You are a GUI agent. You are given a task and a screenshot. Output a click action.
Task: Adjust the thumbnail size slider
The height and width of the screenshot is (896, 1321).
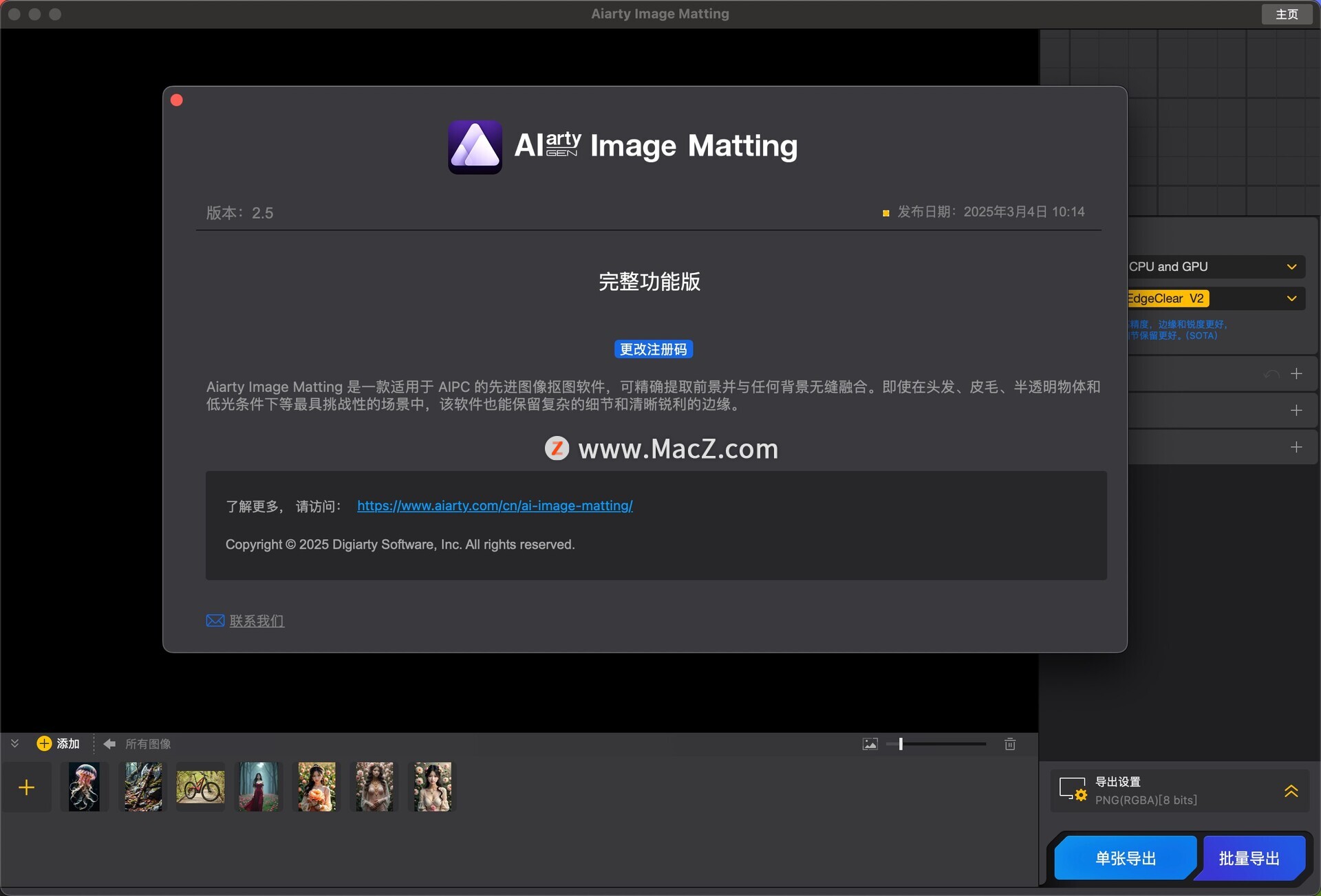click(936, 744)
